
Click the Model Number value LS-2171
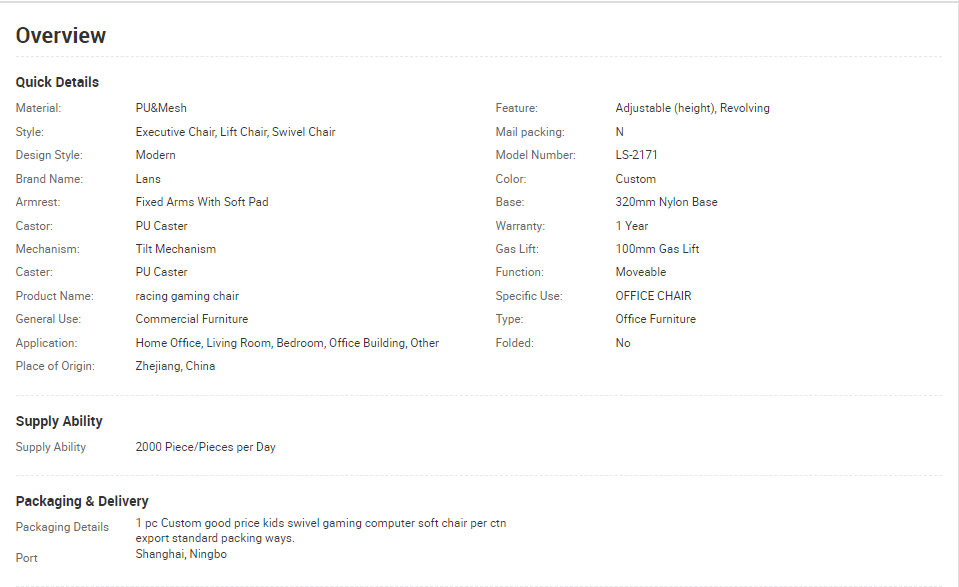636,155
